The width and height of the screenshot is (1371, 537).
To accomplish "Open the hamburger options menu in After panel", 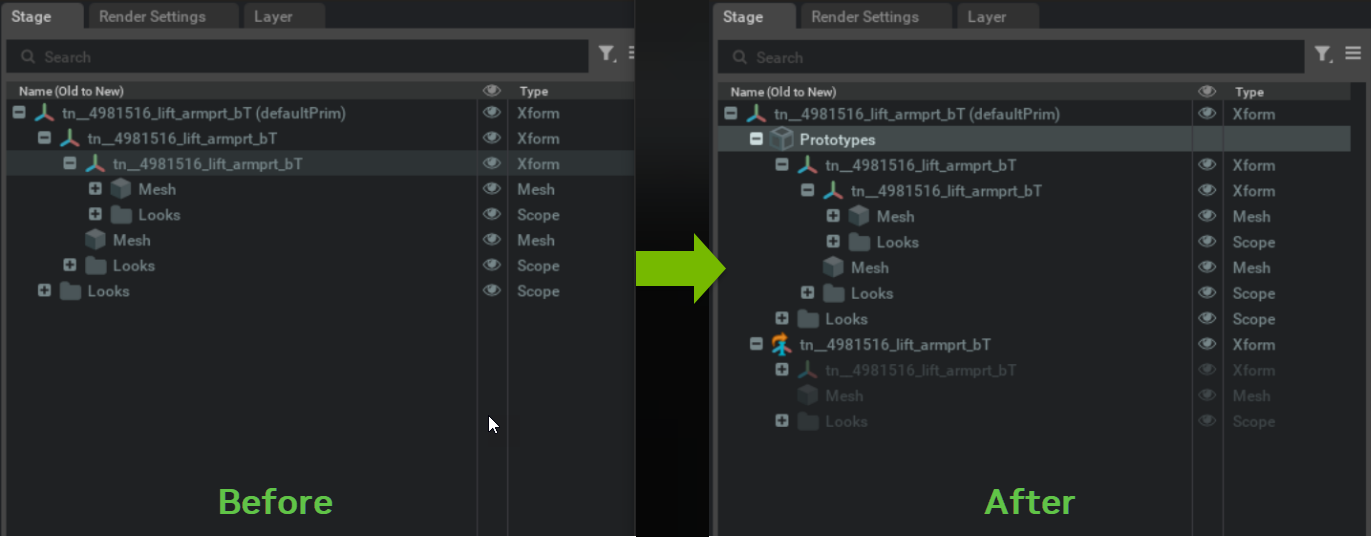I will tap(1353, 54).
